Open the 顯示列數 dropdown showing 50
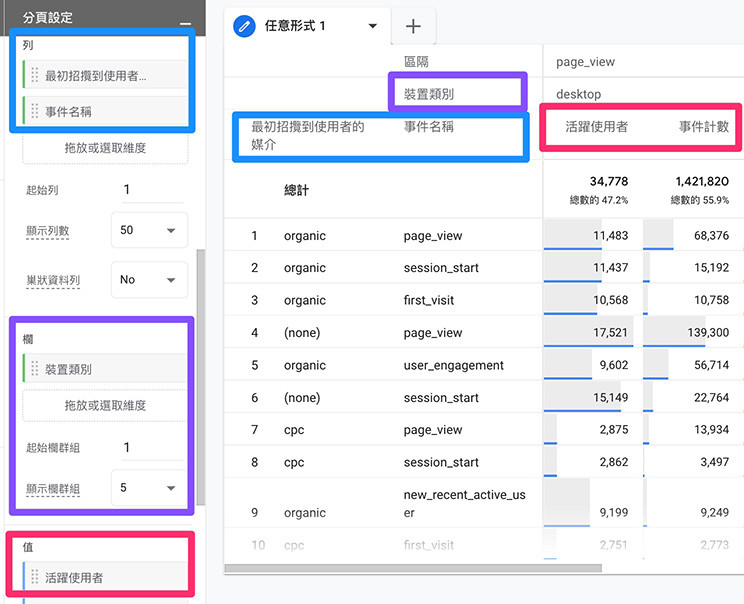This screenshot has width=744, height=604. [149, 230]
